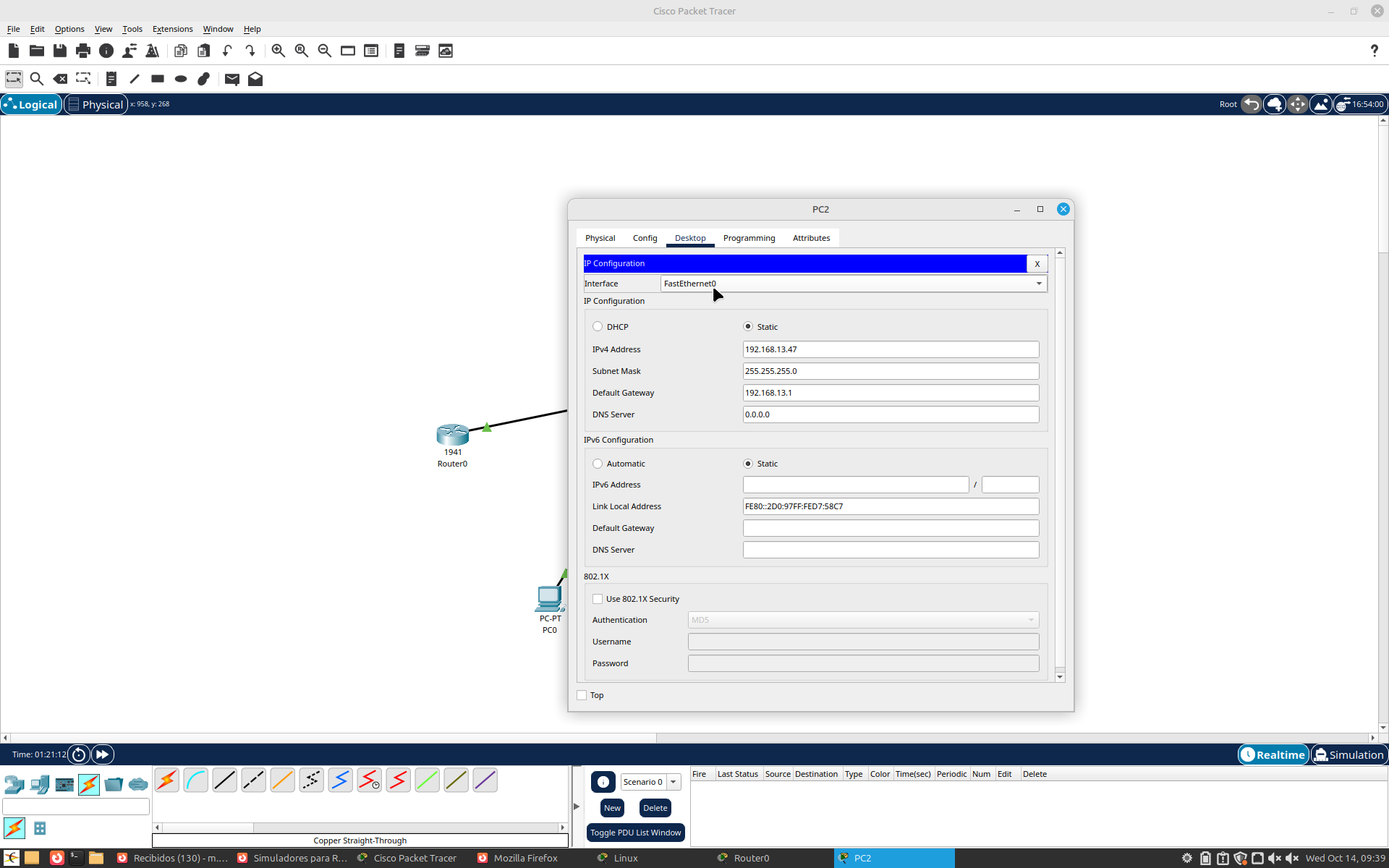The height and width of the screenshot is (868, 1389).
Task: Add a simple PDU with closed envelope icon
Action: pyautogui.click(x=232, y=79)
